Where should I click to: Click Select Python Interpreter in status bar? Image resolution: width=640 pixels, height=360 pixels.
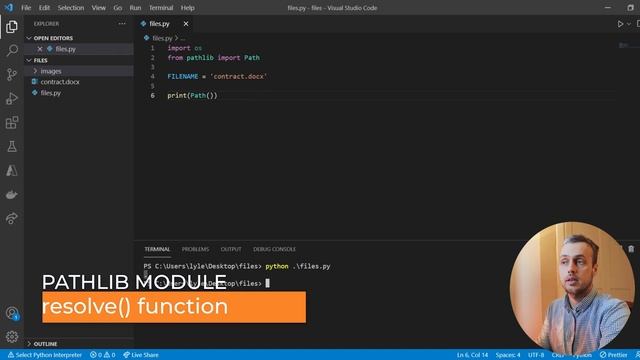(x=44, y=355)
